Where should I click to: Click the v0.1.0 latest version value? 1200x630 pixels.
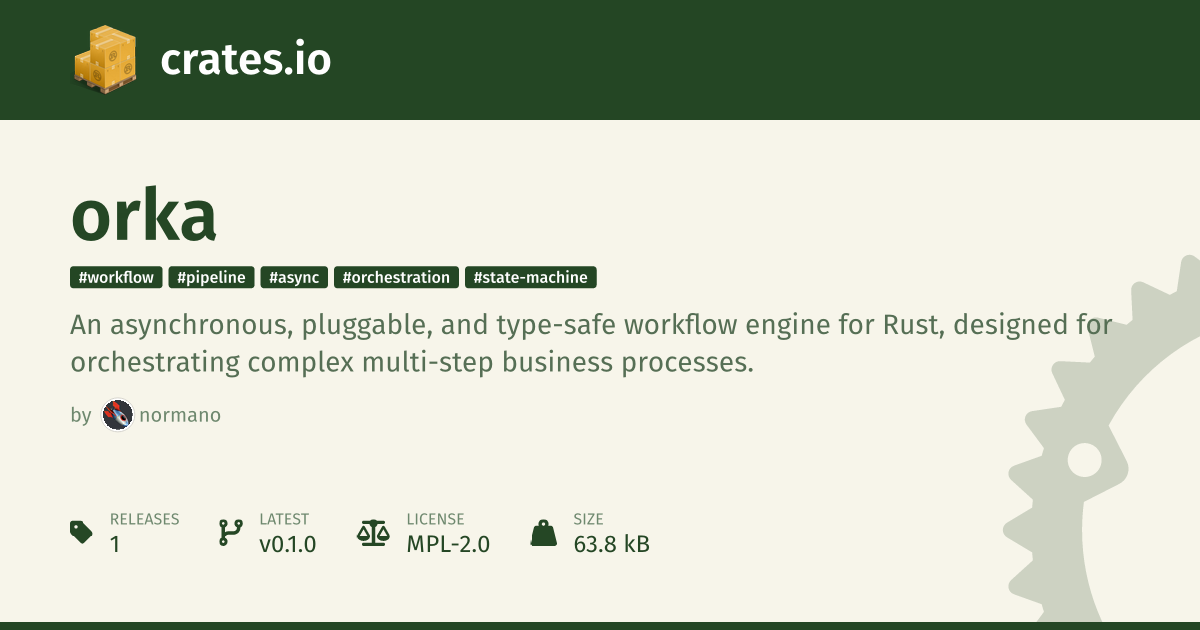(287, 545)
